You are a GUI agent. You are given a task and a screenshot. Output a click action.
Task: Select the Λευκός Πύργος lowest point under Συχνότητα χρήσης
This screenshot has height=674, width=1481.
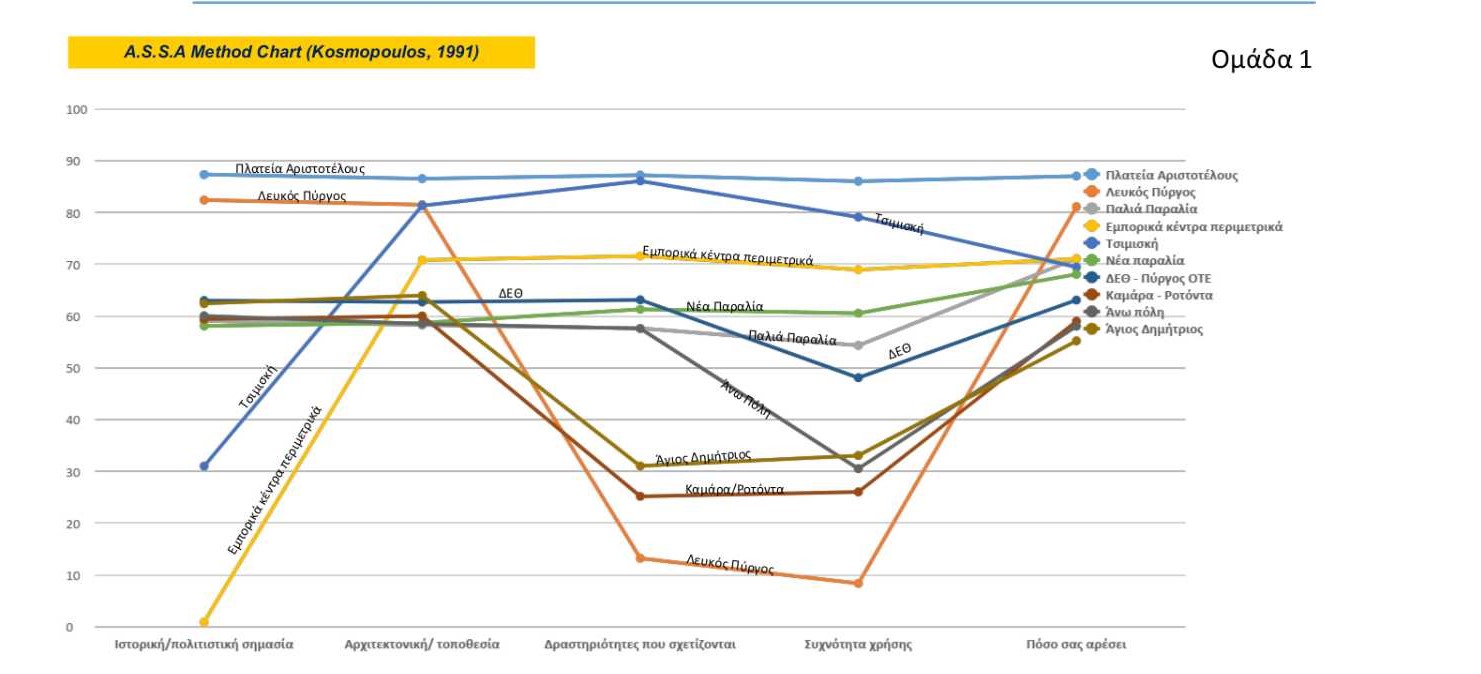tap(858, 583)
